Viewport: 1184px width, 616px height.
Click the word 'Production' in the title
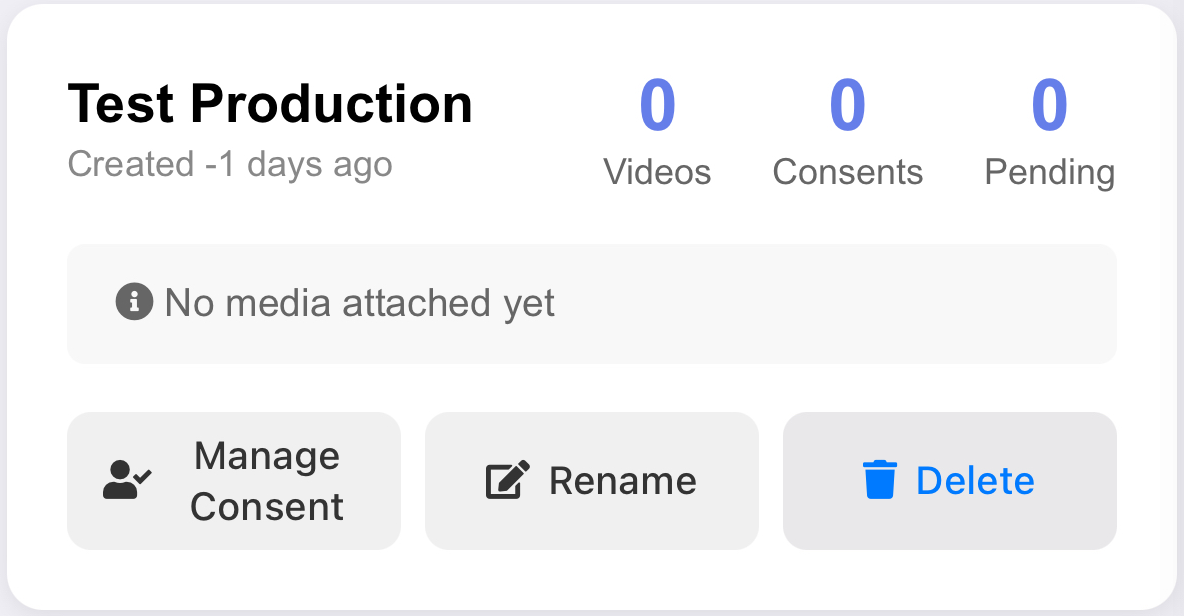point(331,104)
